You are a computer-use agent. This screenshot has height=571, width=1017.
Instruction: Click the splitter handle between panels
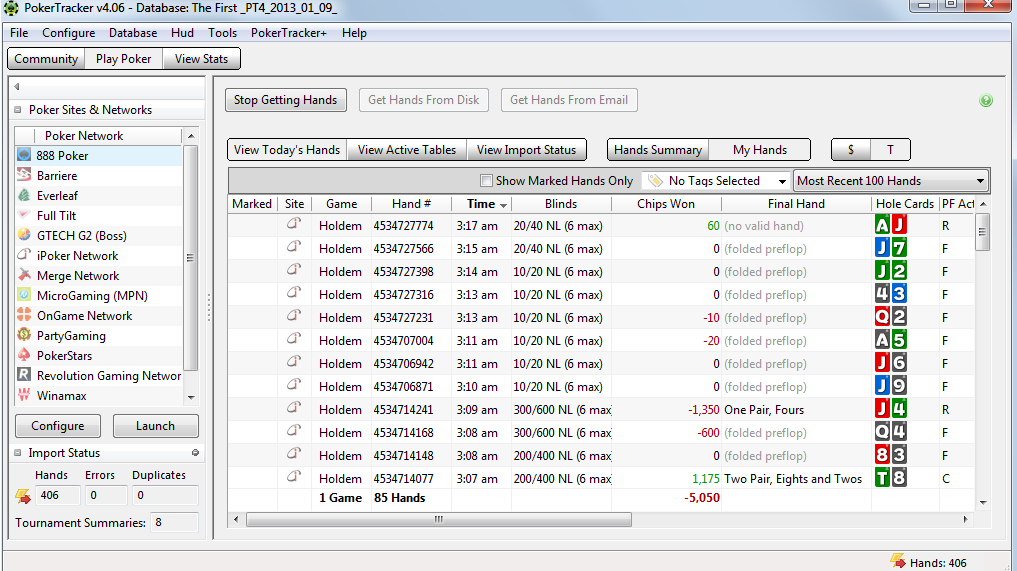pyautogui.click(x=209, y=308)
